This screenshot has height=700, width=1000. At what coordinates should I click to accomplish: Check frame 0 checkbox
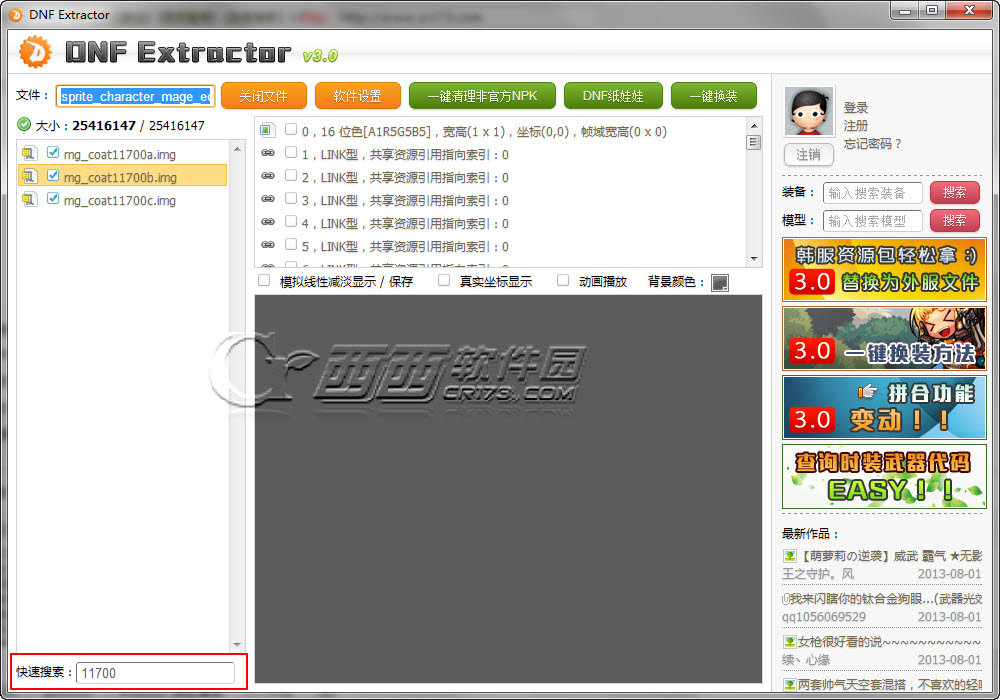291,129
